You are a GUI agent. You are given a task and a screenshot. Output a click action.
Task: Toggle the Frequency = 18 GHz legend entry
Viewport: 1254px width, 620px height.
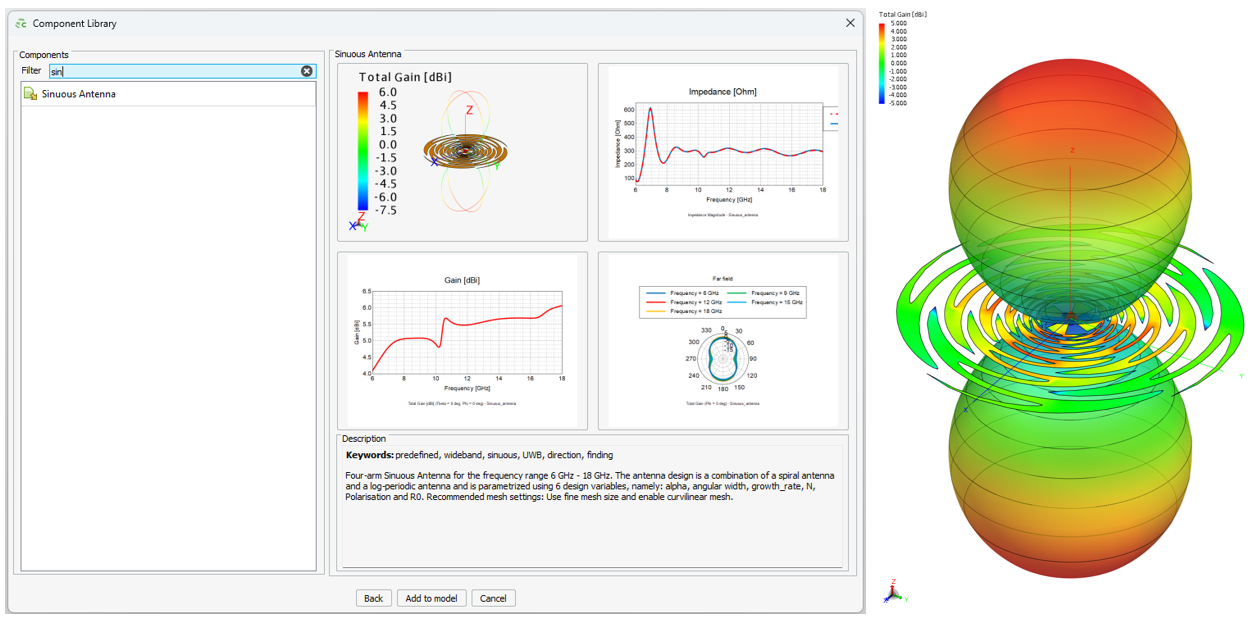pyautogui.click(x=695, y=310)
